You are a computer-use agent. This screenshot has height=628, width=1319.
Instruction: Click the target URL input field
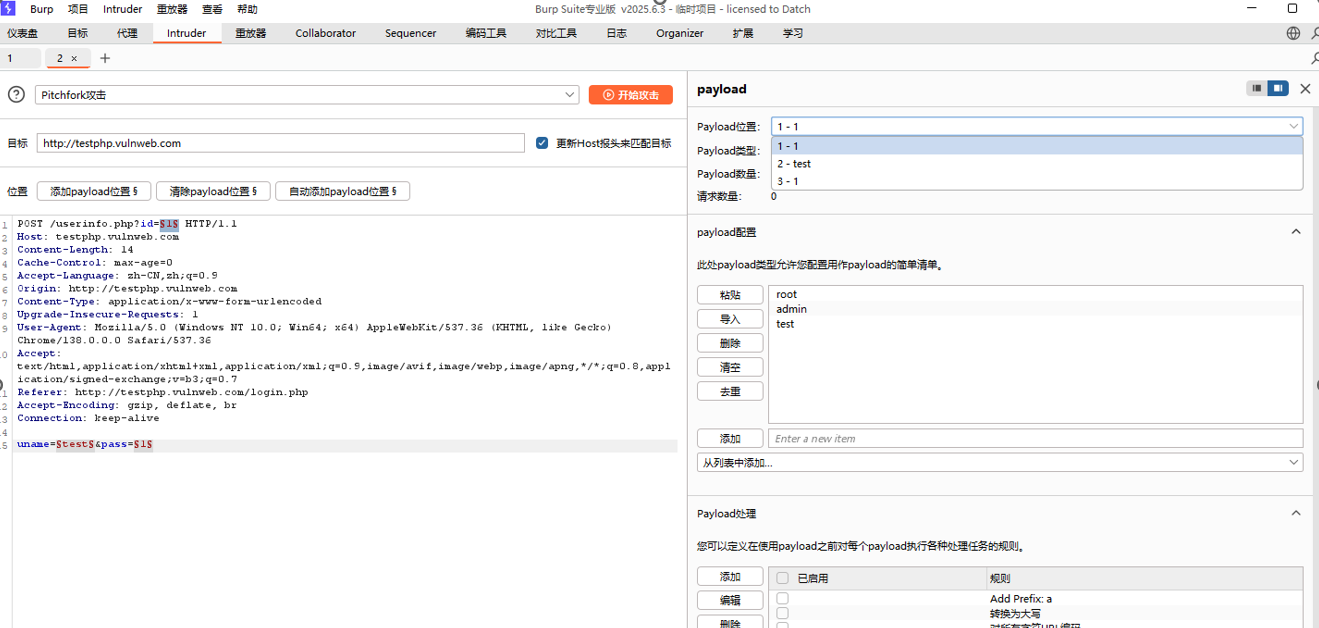[x=281, y=143]
